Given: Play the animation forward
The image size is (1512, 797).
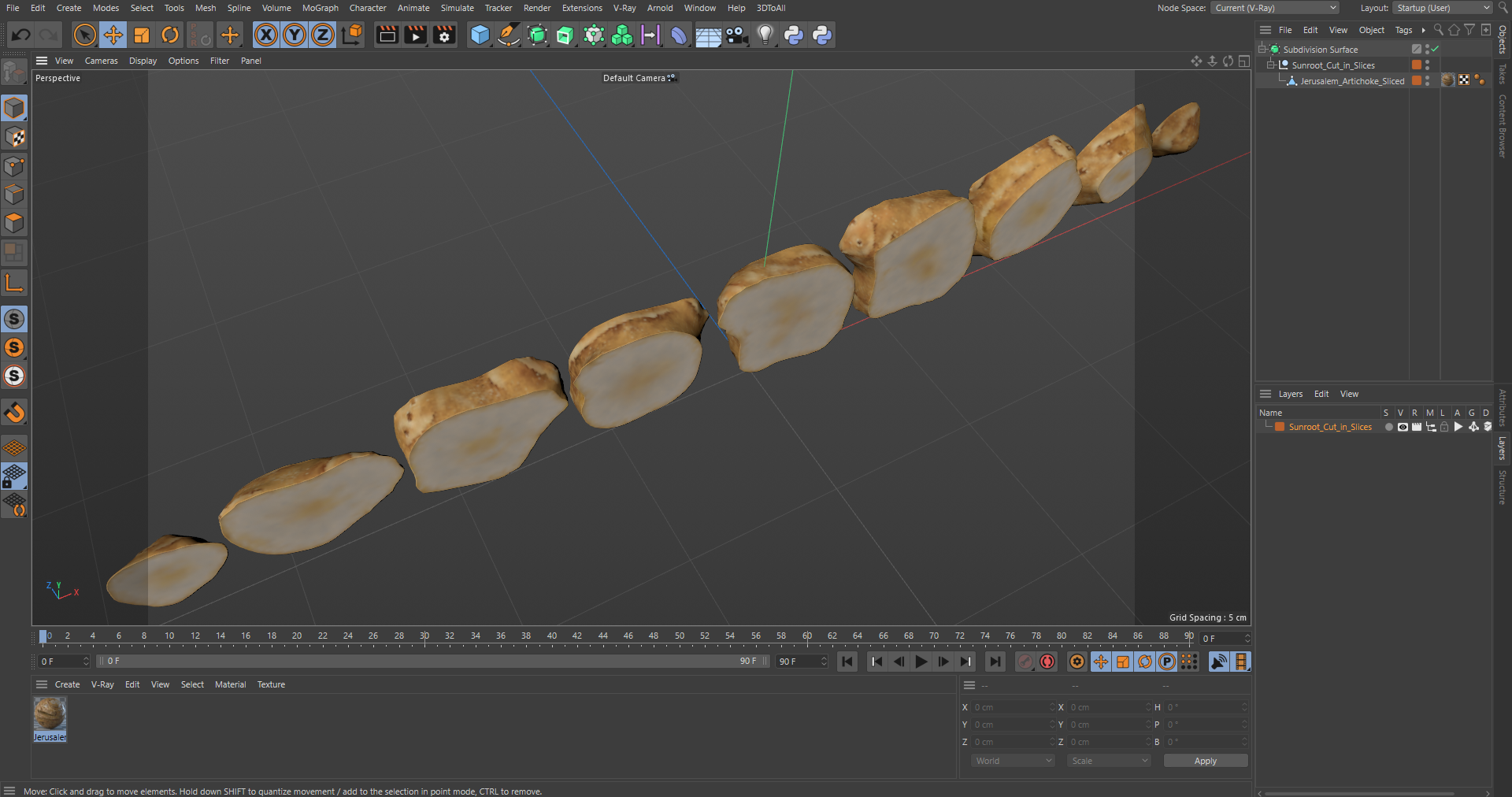Looking at the screenshot, I should click(x=921, y=662).
